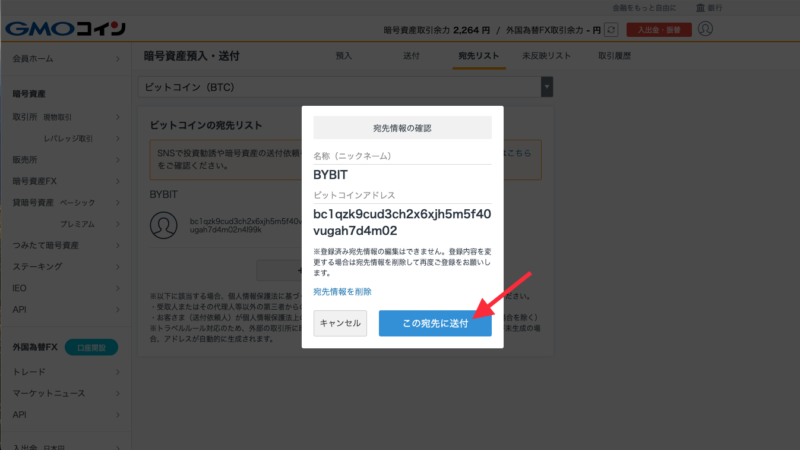Click the 金融をもっと自由に text in the top bar

click(644, 8)
